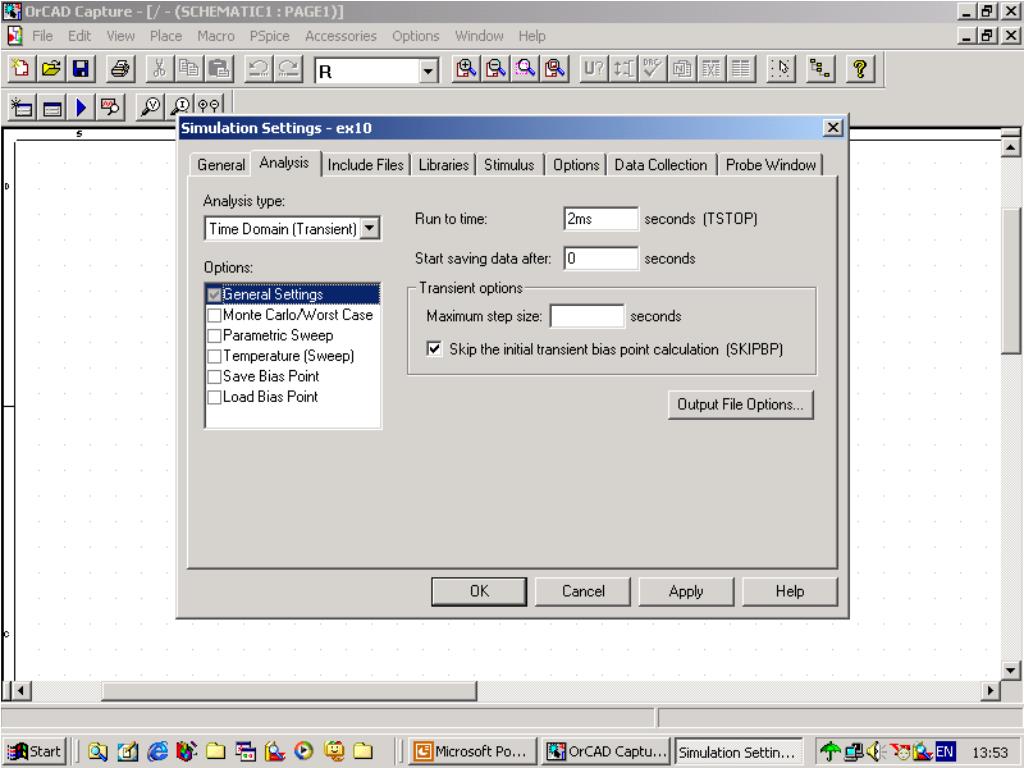Click the vertical scrollbar down arrow

tap(1010, 671)
